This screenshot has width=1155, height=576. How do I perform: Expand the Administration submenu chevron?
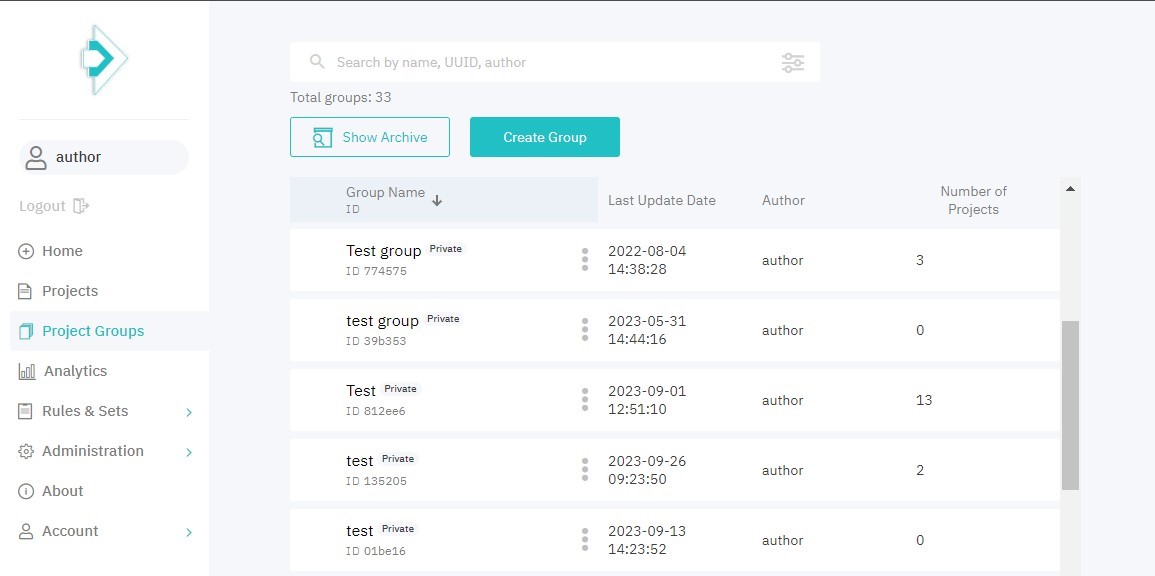[x=189, y=452]
